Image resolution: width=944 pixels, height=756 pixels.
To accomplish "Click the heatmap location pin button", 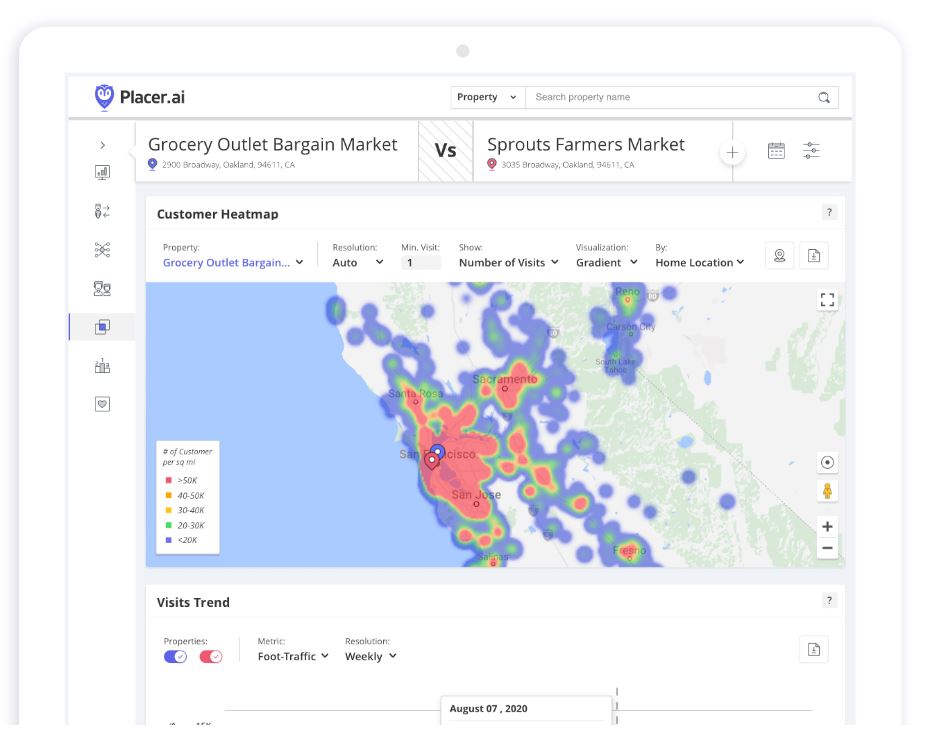I will (x=780, y=256).
